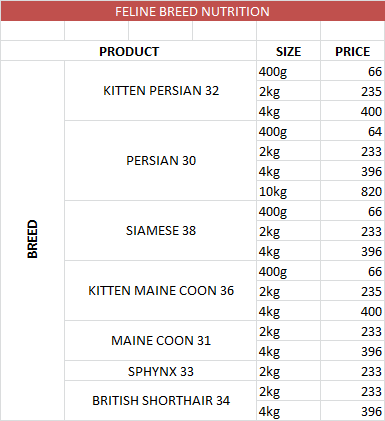Click the 2kg price for MAINE COON 31
The image size is (385, 421).
353,331
